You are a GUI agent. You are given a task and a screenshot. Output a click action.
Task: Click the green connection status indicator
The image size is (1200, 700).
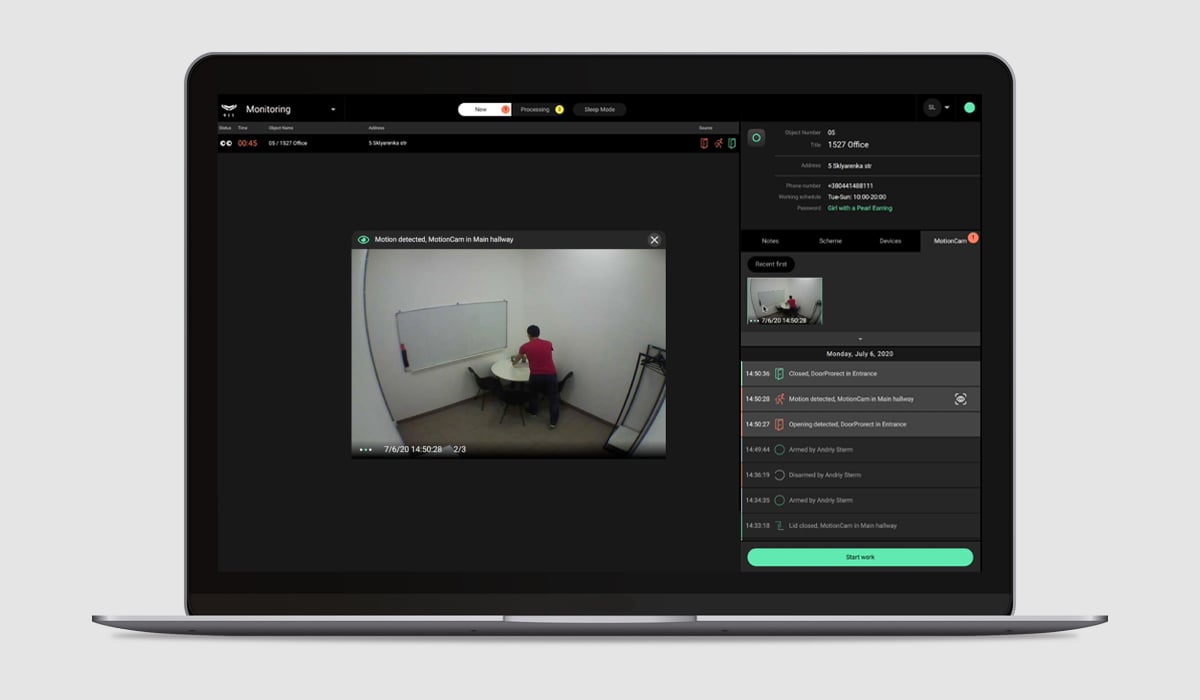tap(969, 108)
